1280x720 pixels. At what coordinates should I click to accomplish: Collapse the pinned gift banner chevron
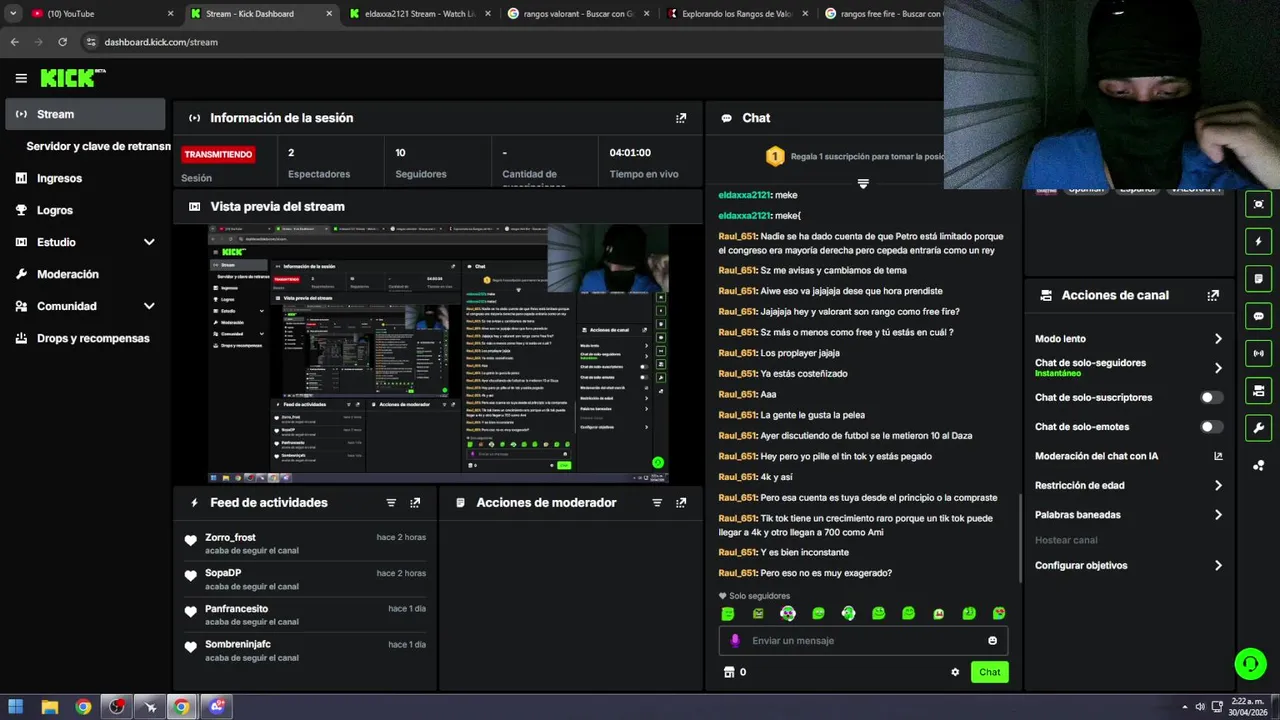coord(863,184)
